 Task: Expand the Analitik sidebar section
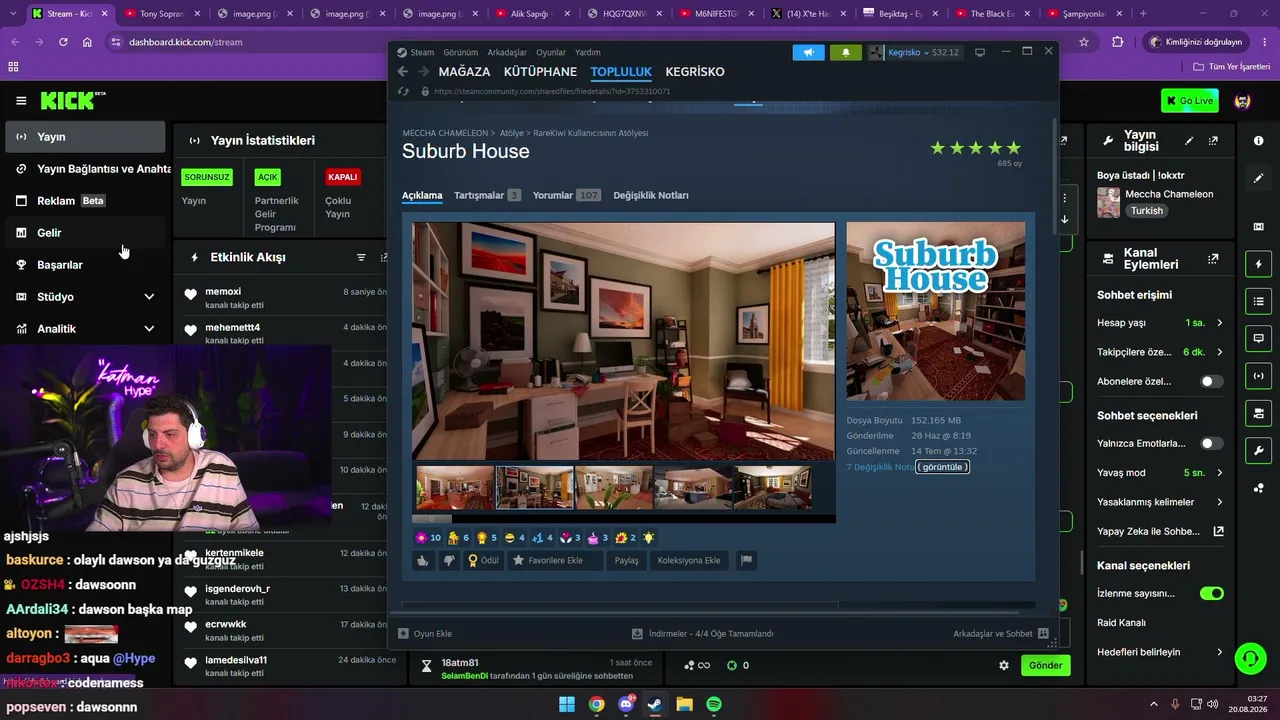(149, 329)
